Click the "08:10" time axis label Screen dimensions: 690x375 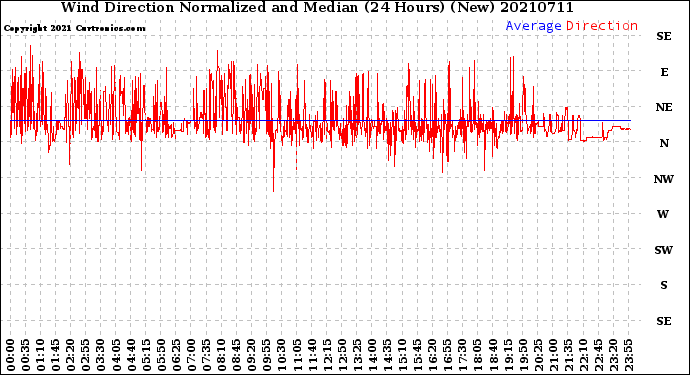pyautogui.click(x=221, y=355)
